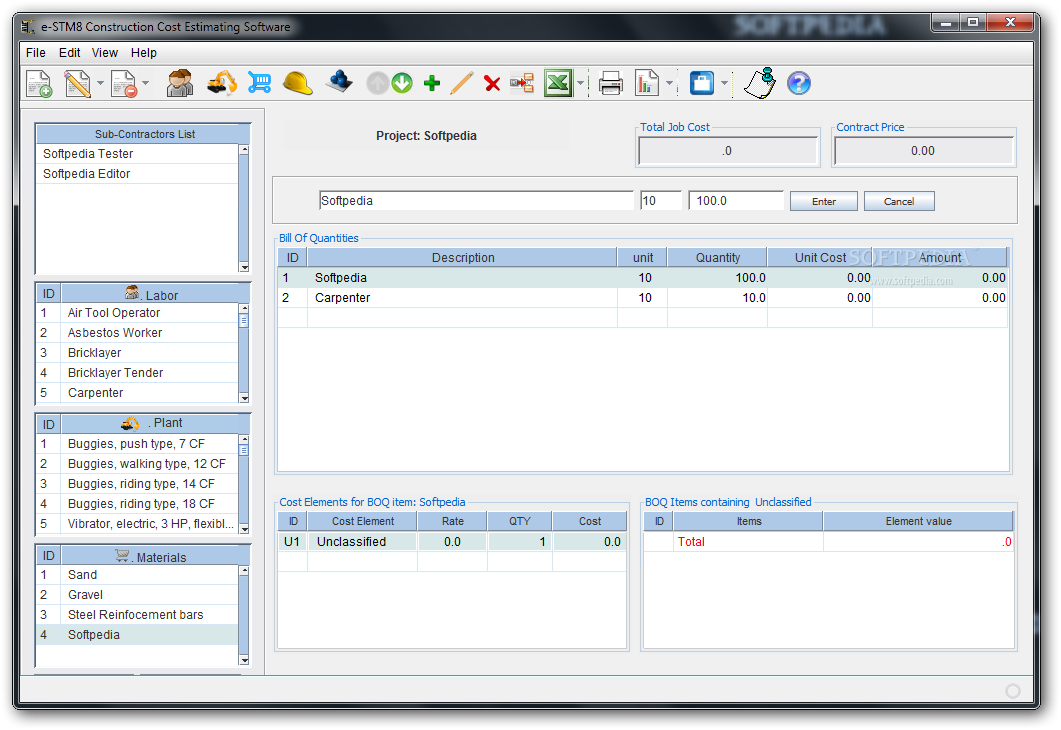Click down arrow of Materials list scrollbar
1061x730 pixels.
click(x=244, y=660)
